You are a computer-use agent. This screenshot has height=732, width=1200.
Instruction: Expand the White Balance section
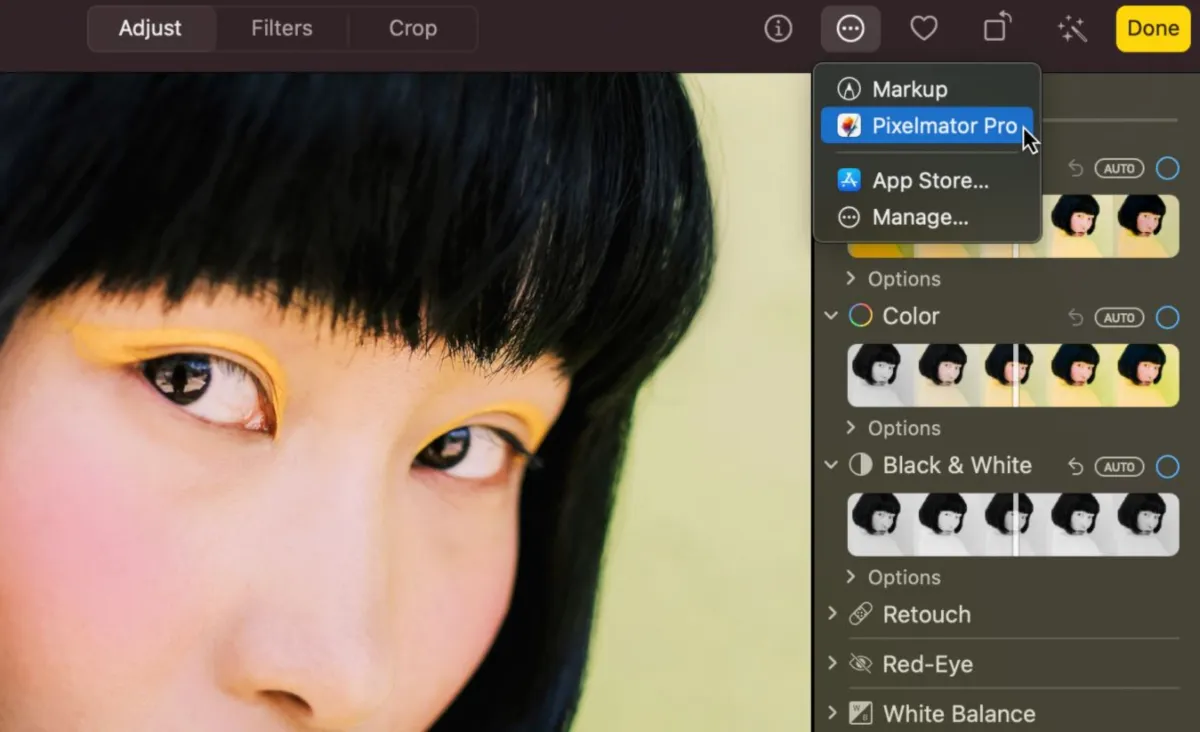pos(832,712)
